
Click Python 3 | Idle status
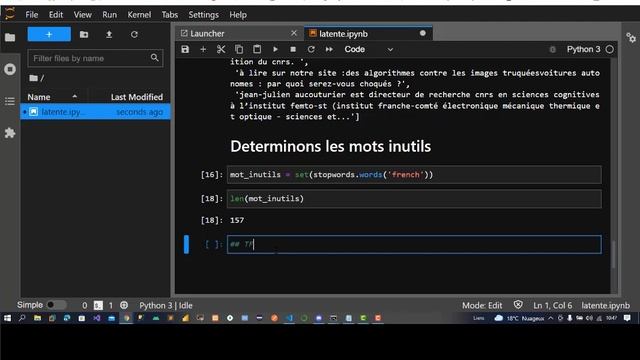coord(166,305)
